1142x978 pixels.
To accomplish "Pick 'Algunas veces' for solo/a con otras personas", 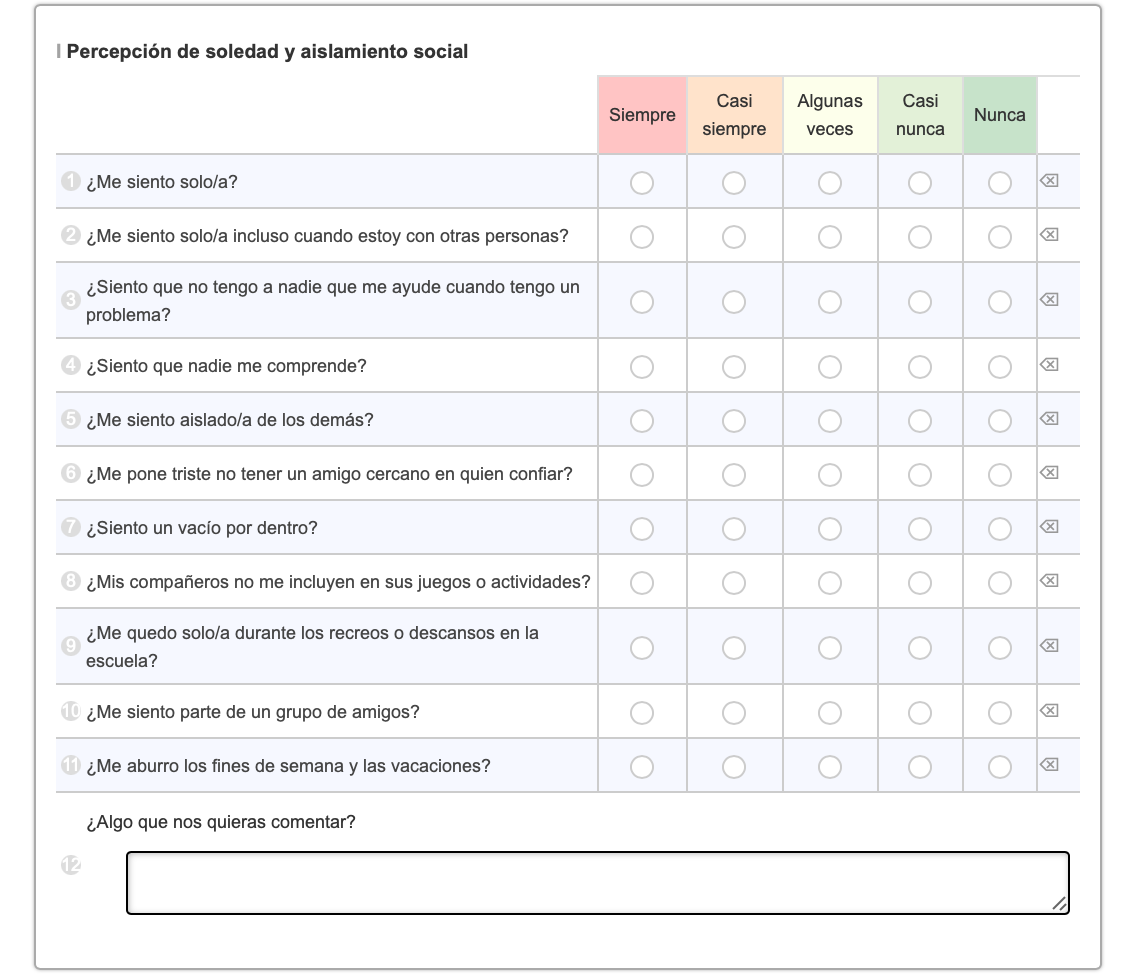I will coord(830,237).
